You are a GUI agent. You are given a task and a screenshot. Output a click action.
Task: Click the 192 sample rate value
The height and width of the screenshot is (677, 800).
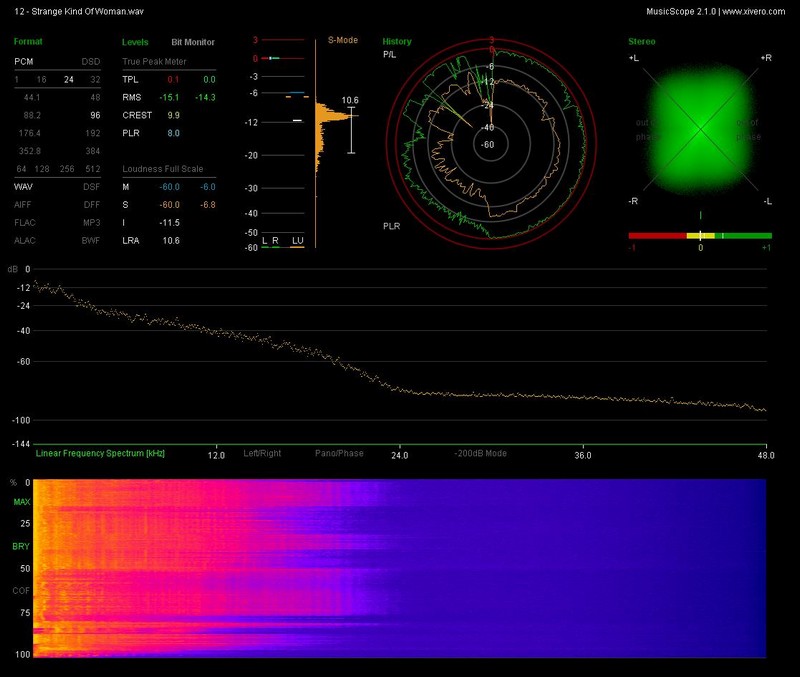[x=93, y=133]
